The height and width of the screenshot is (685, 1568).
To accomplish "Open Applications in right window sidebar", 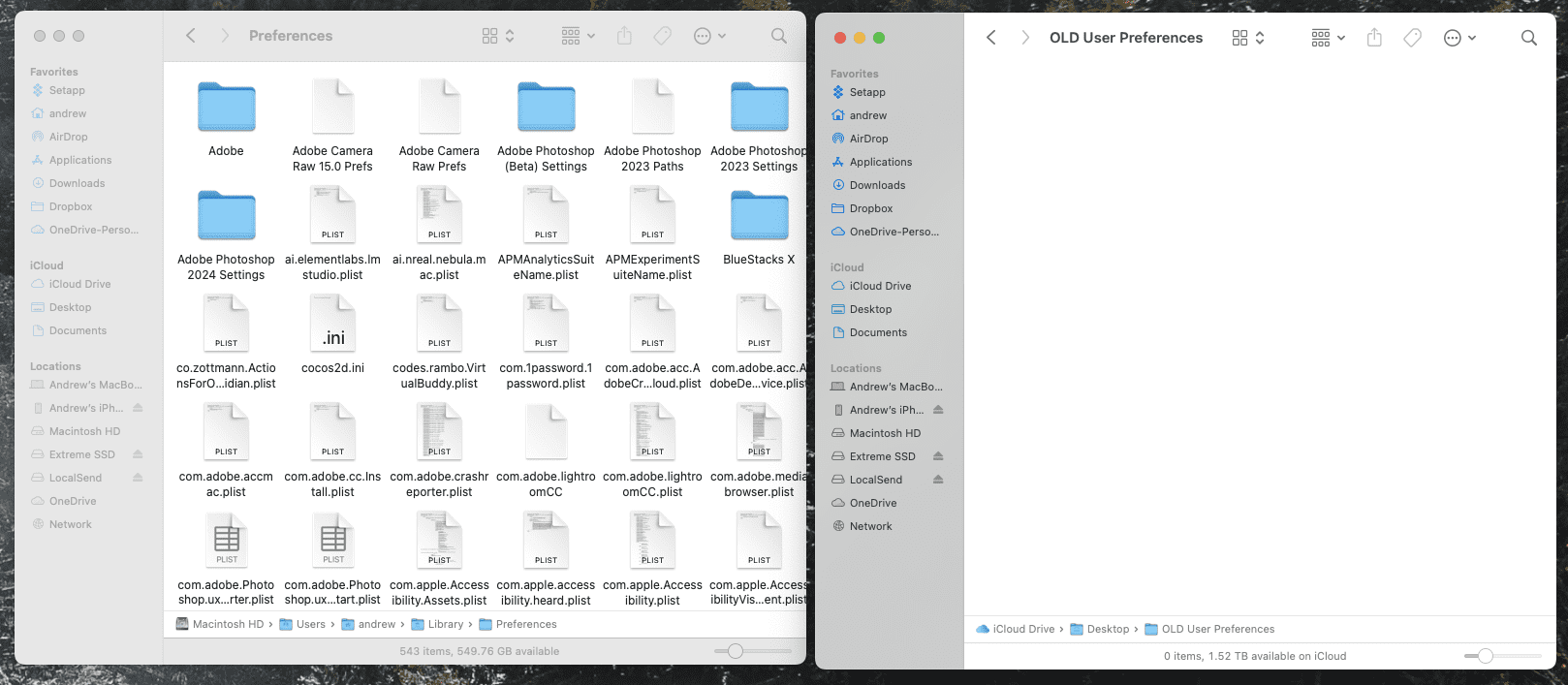I will [880, 162].
